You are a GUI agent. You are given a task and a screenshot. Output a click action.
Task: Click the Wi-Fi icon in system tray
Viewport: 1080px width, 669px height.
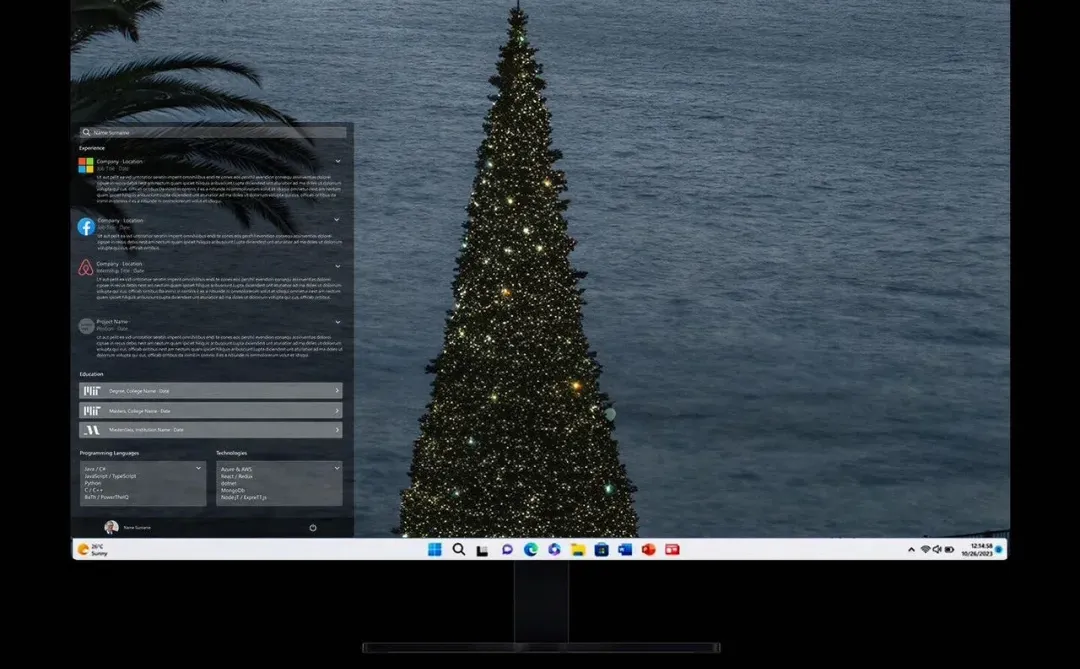point(925,549)
